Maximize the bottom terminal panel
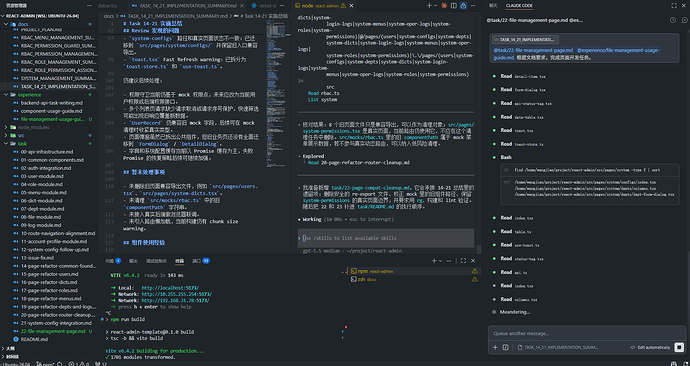 pos(463,261)
